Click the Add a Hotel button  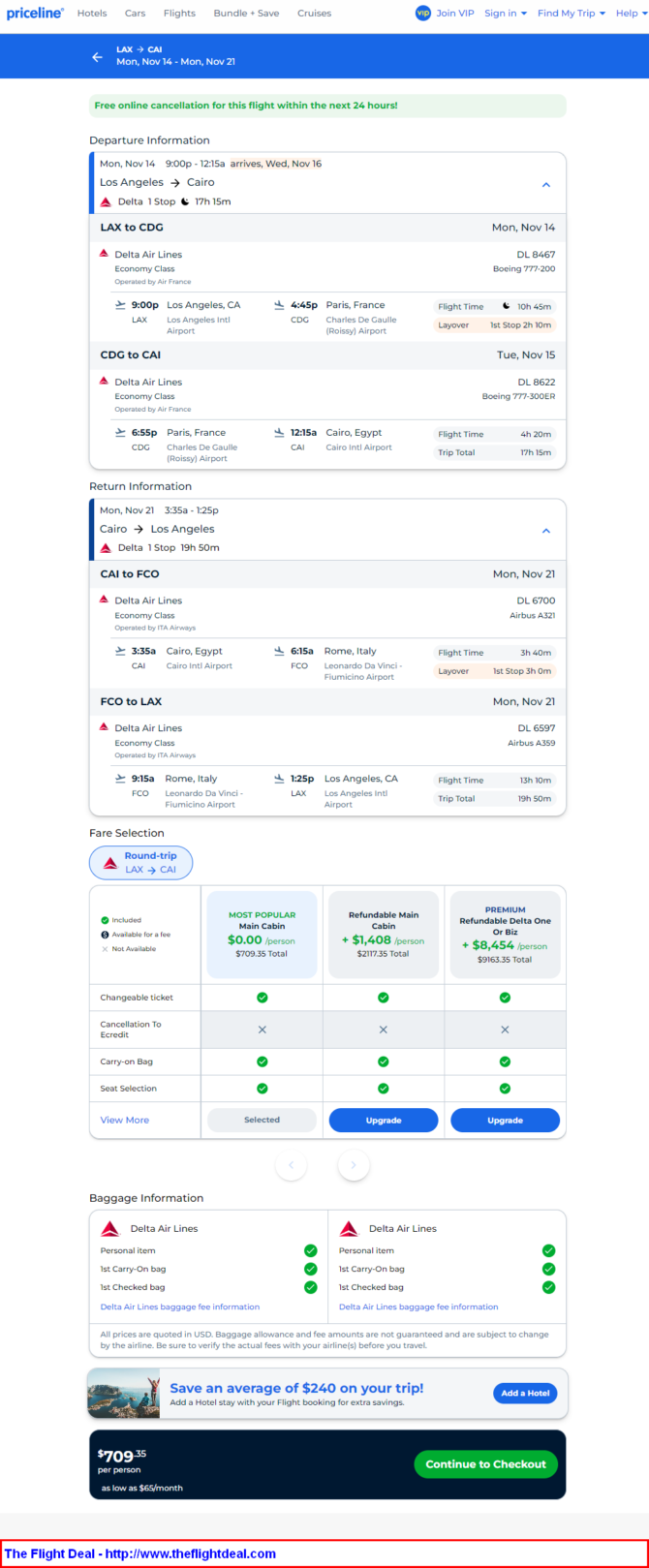click(525, 1393)
